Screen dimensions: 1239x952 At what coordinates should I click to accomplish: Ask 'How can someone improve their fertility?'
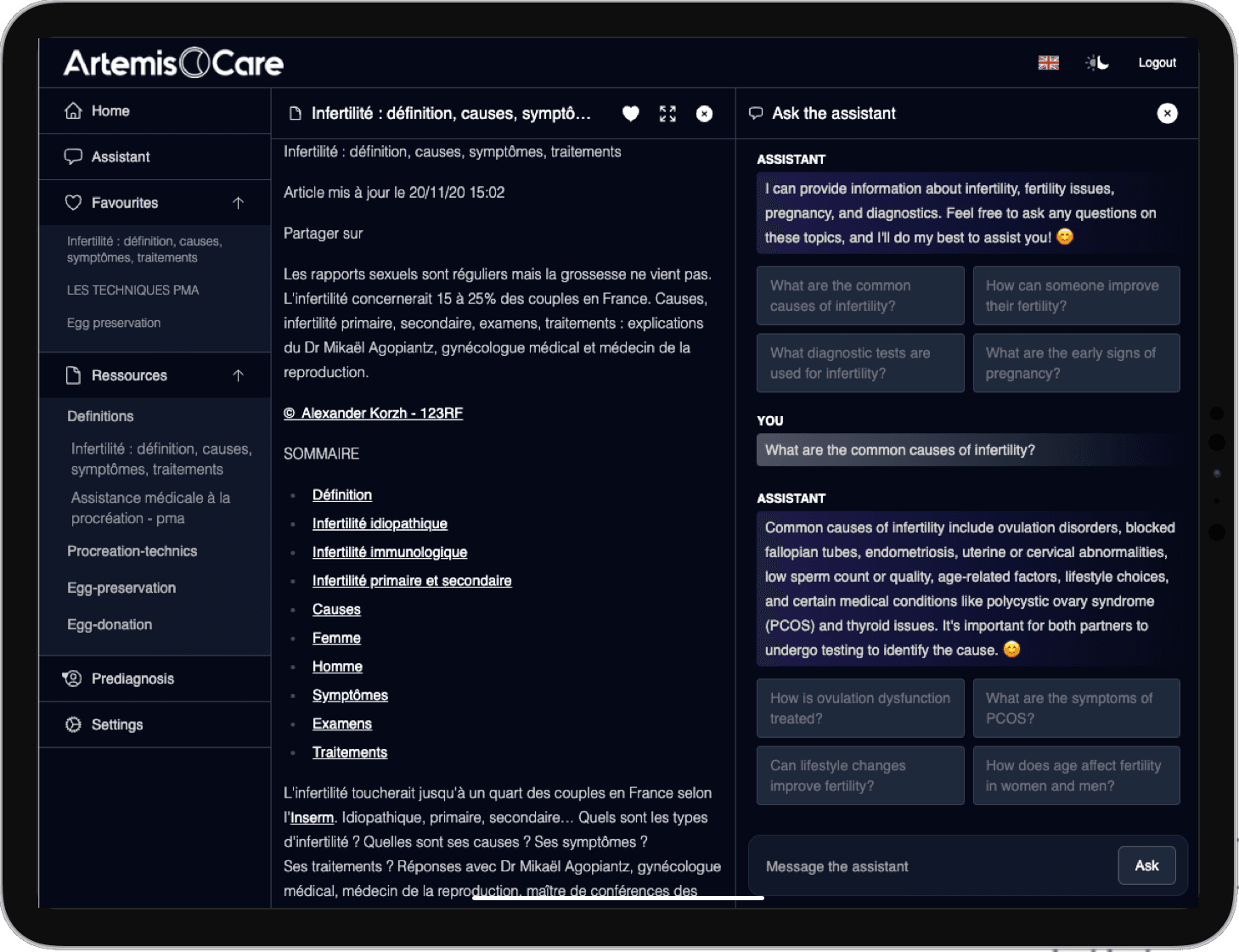(1076, 296)
